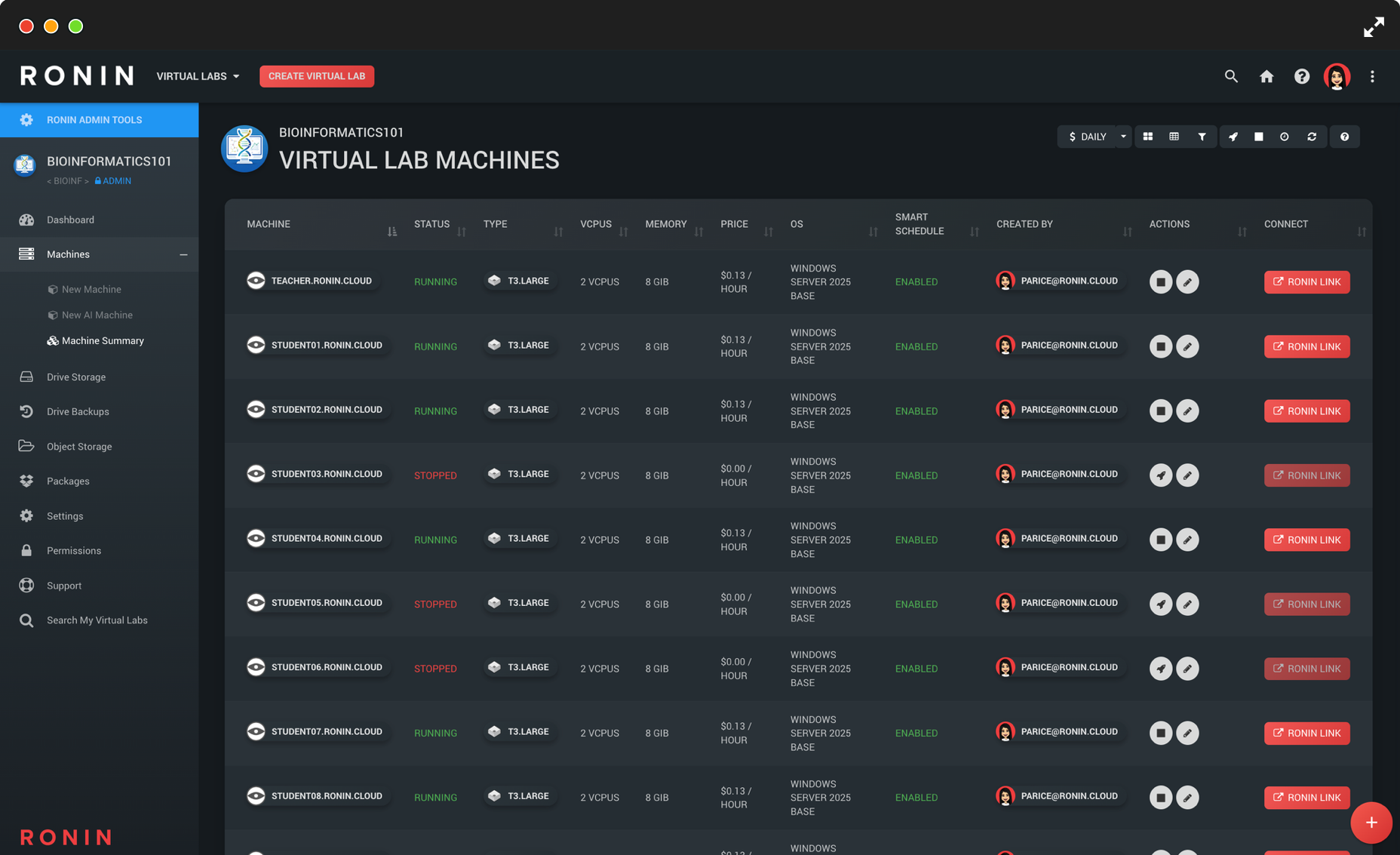Screen dimensions: 1400x855
Task: Toggle eye icon for TEACHER.RONIN.CLOUD
Action: click(256, 281)
